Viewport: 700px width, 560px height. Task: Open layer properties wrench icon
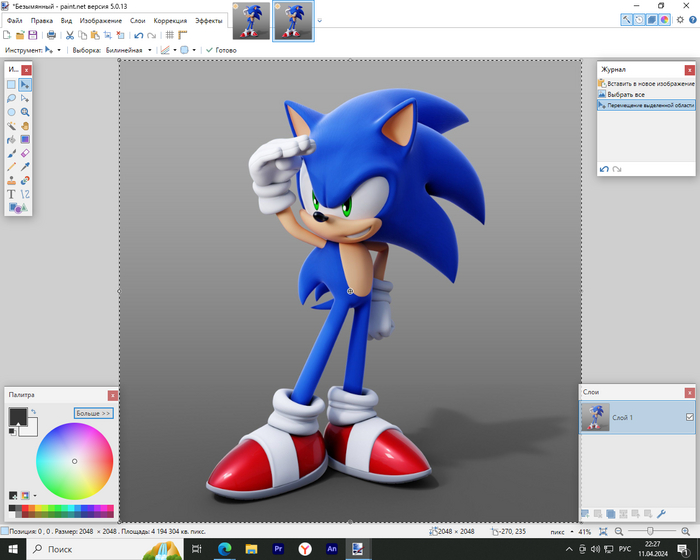(661, 513)
